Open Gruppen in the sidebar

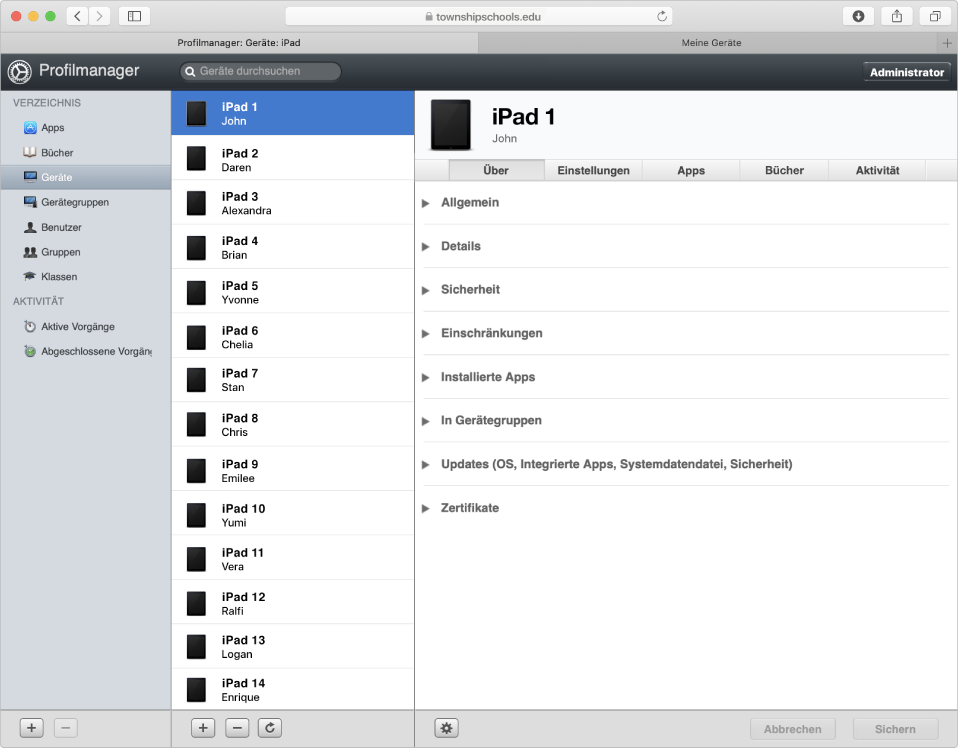point(86,252)
